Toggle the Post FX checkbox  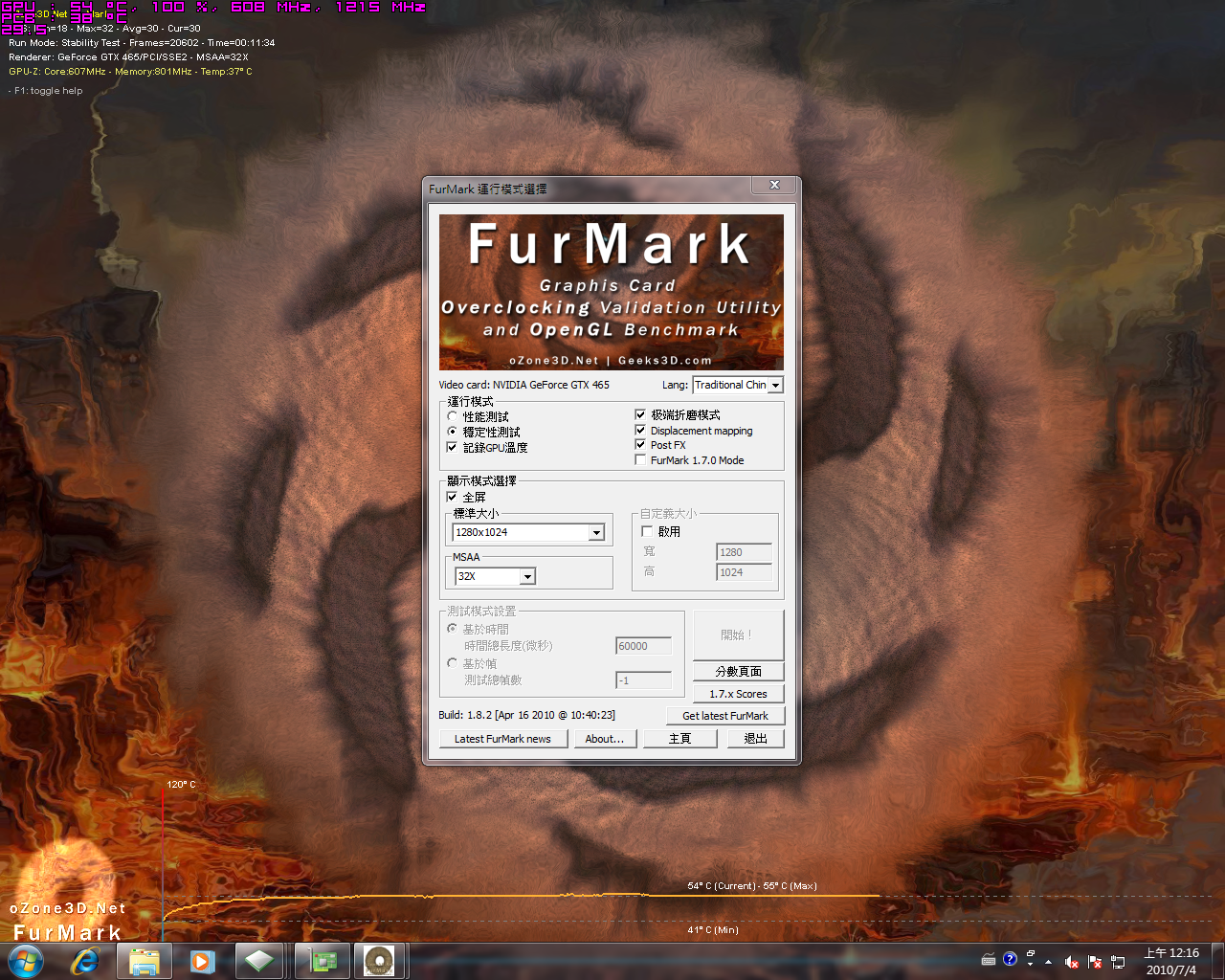640,444
